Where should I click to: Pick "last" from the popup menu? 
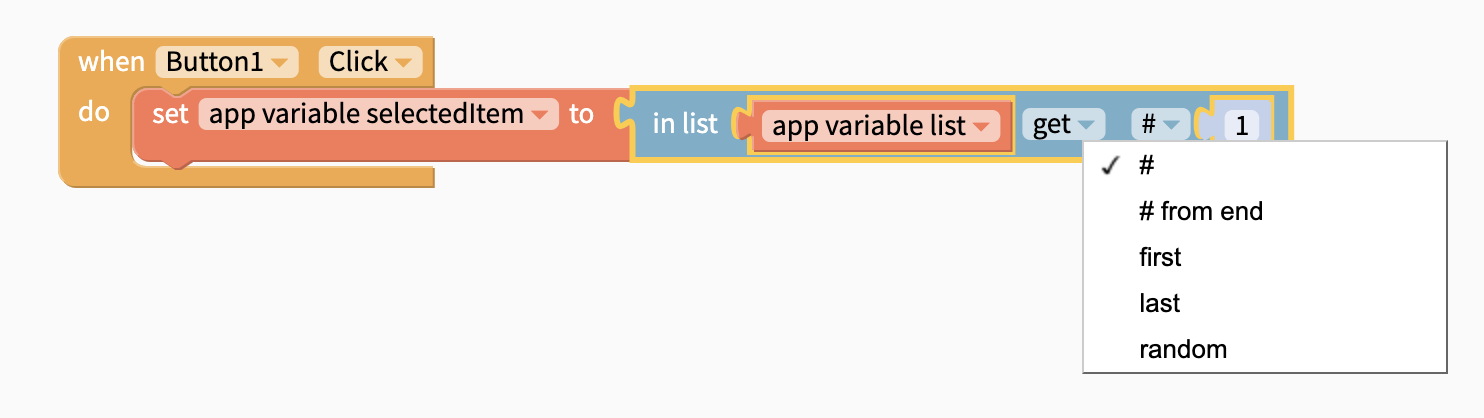1159,304
